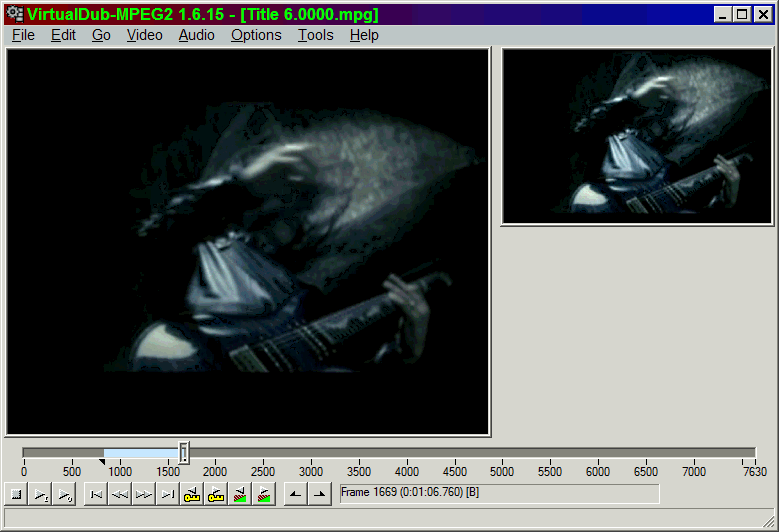Jump to the first frame
The image size is (779, 532).
pyautogui.click(x=96, y=494)
